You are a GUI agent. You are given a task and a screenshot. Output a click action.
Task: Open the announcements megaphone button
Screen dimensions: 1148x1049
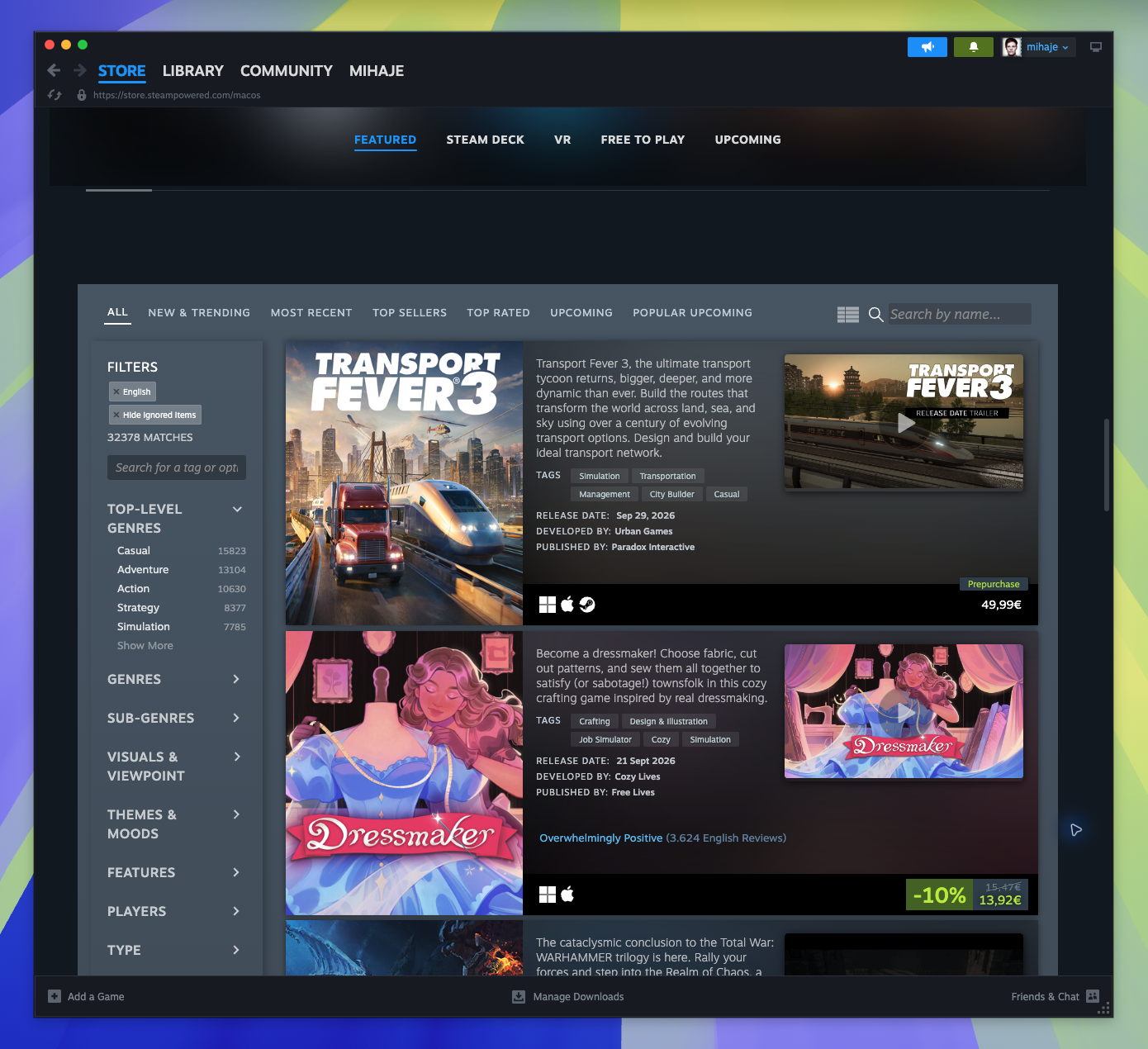click(927, 47)
